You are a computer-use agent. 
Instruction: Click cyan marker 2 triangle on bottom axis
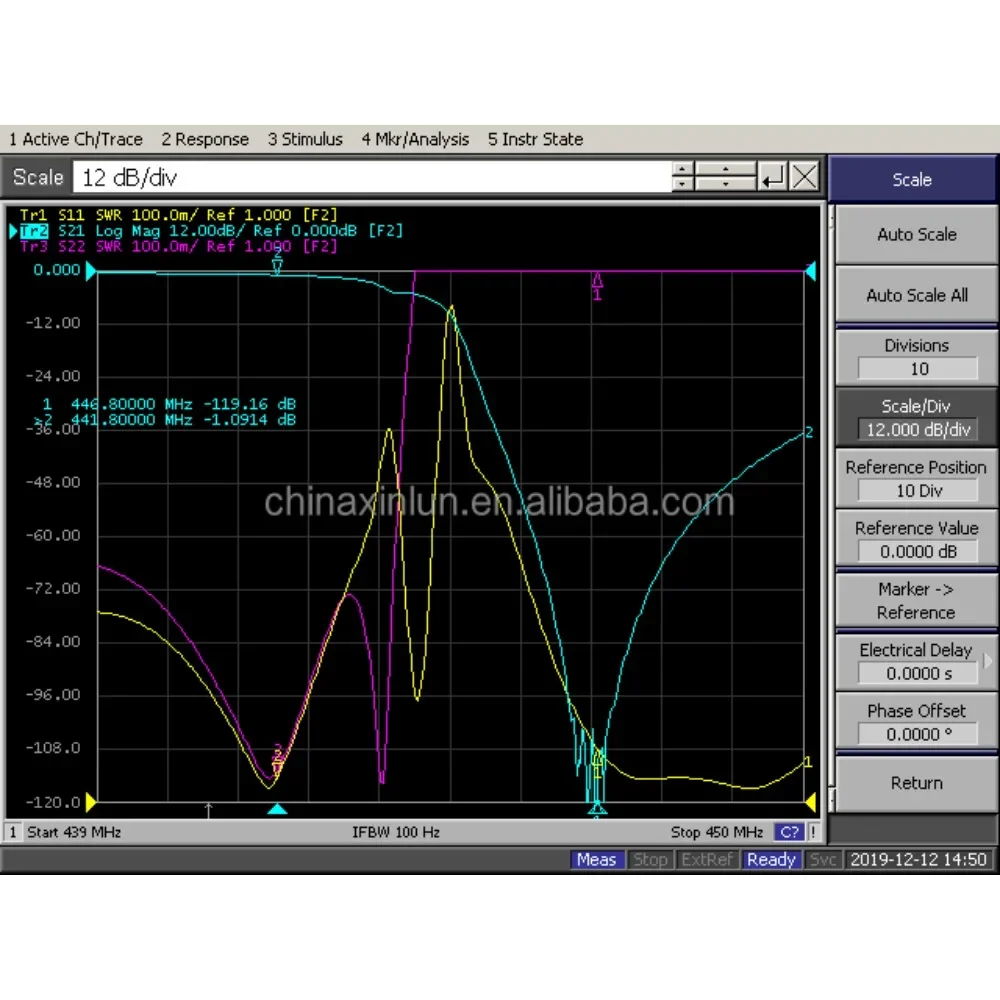pos(277,809)
